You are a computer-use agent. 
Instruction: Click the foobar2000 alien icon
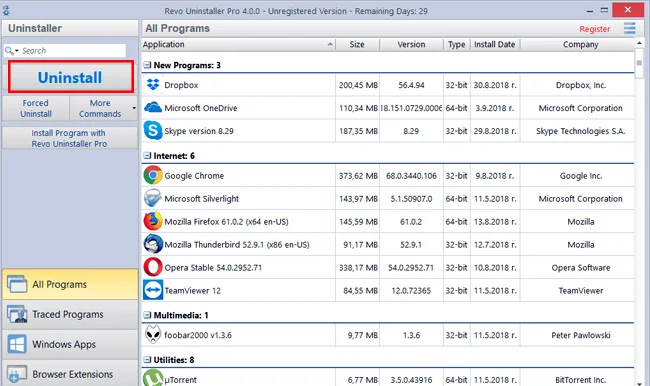point(153,335)
